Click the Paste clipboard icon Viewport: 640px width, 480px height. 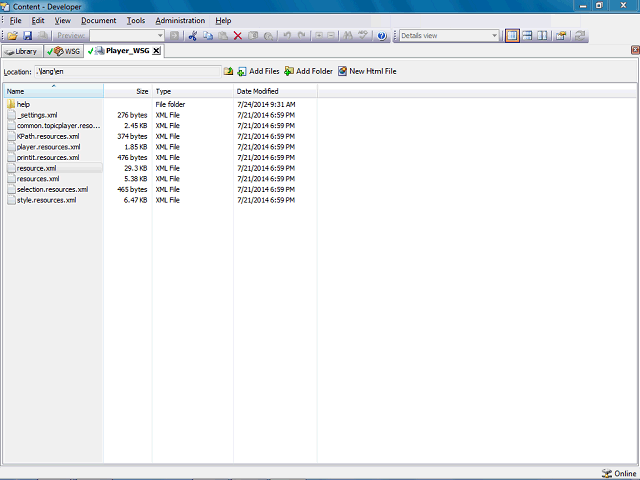pos(223,36)
